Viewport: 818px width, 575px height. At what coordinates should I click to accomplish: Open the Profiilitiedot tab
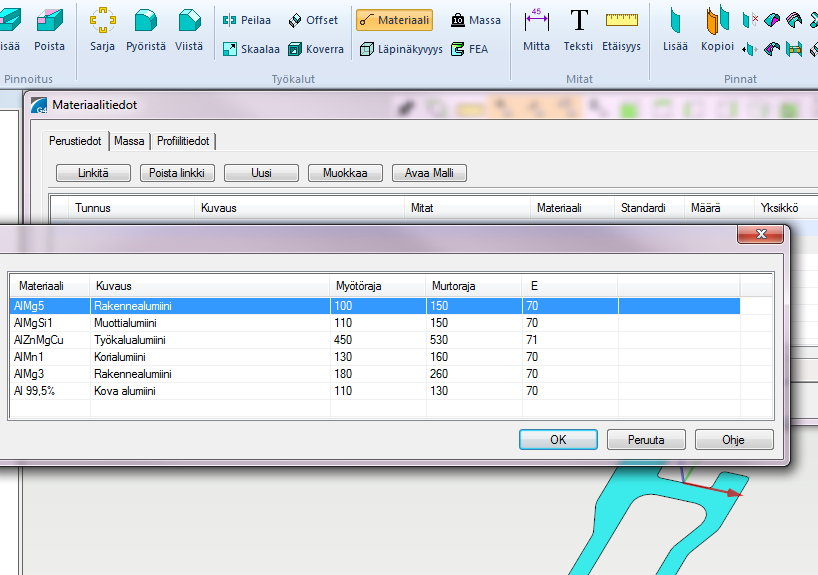coord(183,142)
